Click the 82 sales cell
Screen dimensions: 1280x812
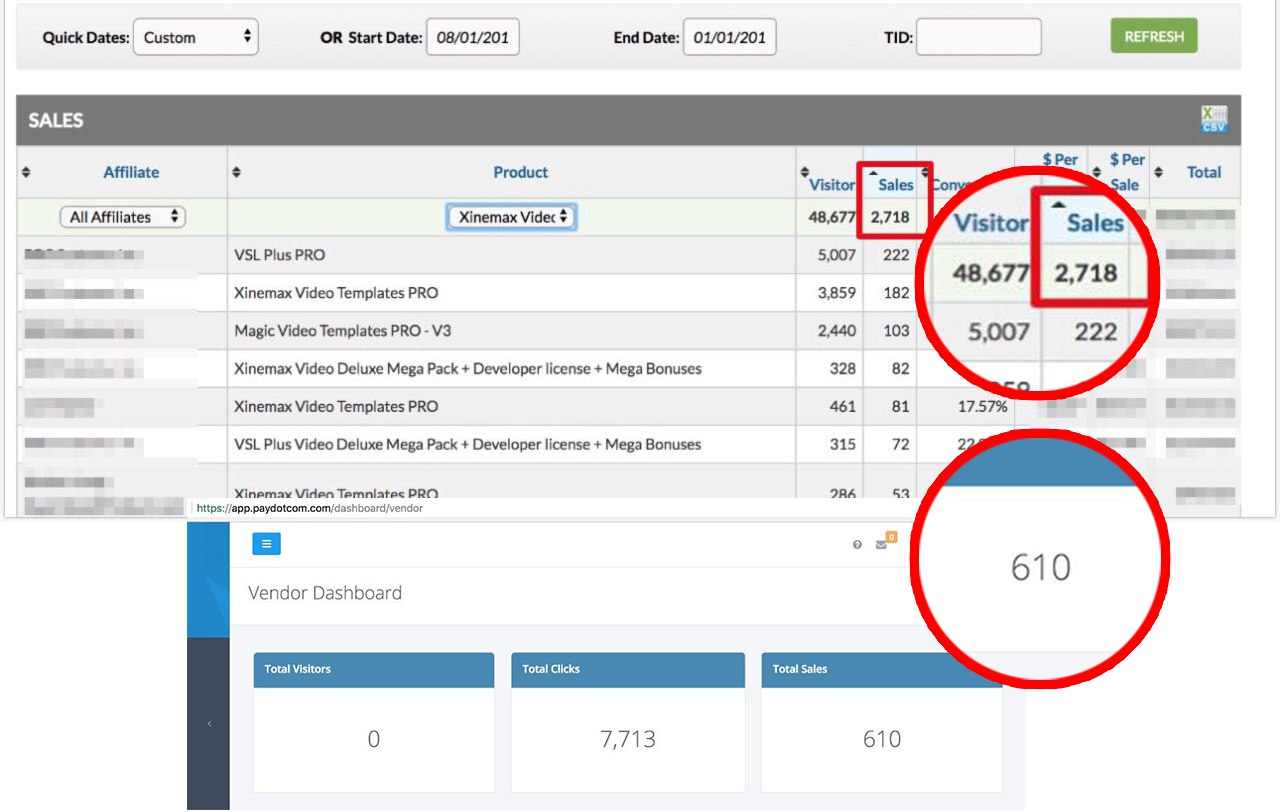tap(901, 369)
